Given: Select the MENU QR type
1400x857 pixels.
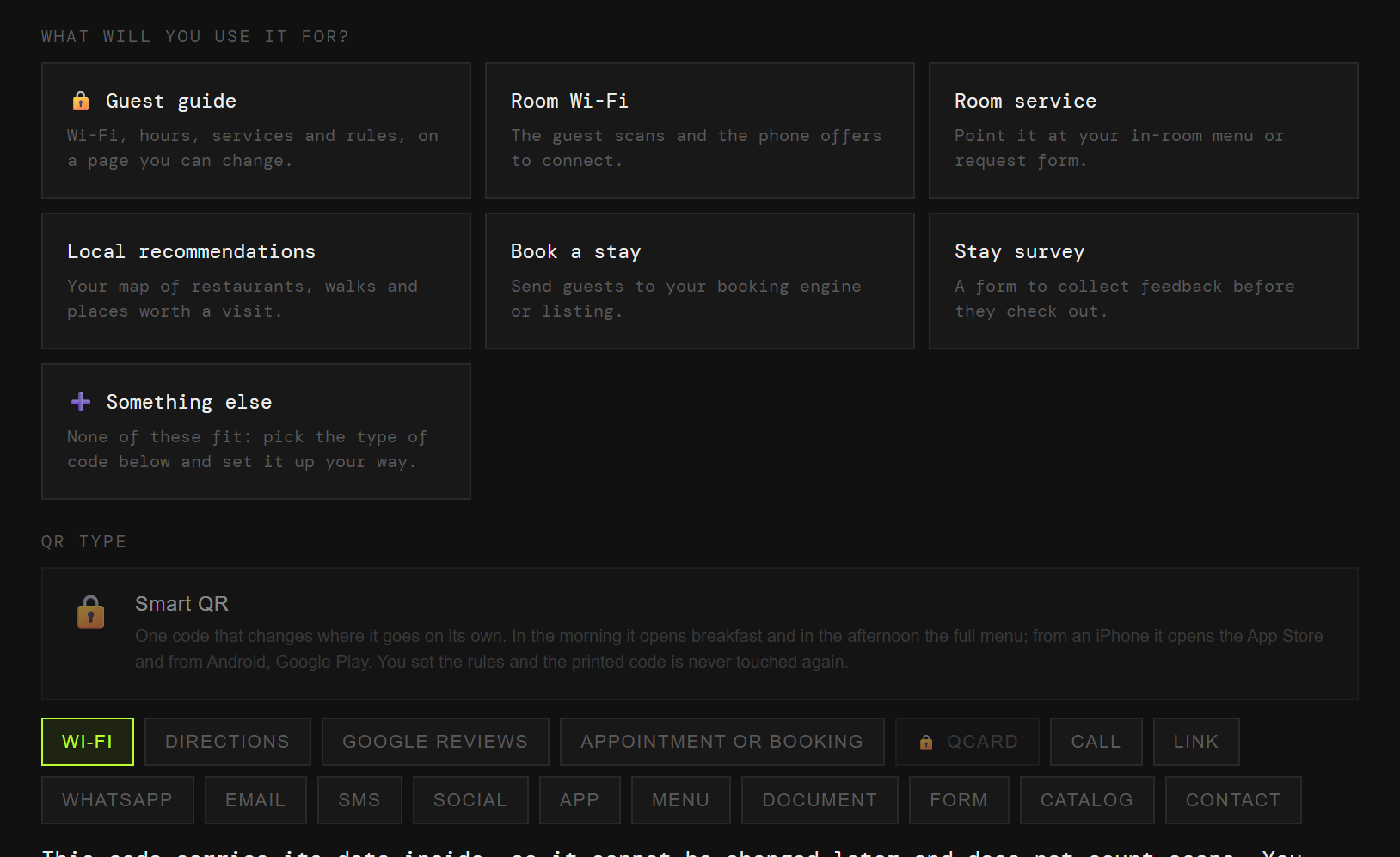Looking at the screenshot, I should pos(681,800).
